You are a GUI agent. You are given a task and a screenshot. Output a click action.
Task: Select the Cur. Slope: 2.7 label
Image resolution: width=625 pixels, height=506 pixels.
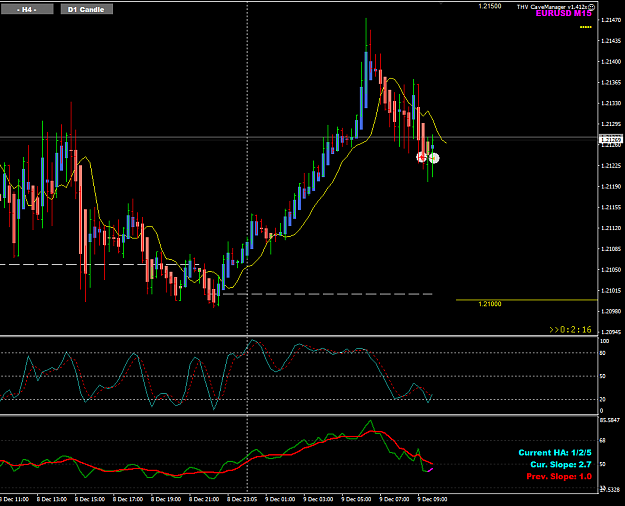pyautogui.click(x=561, y=464)
